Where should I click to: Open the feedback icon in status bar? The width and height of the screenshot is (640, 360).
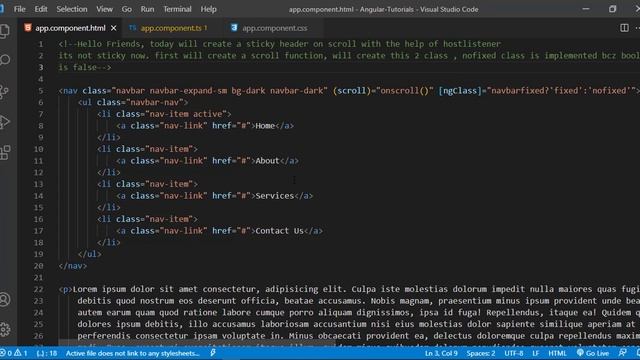622,353
